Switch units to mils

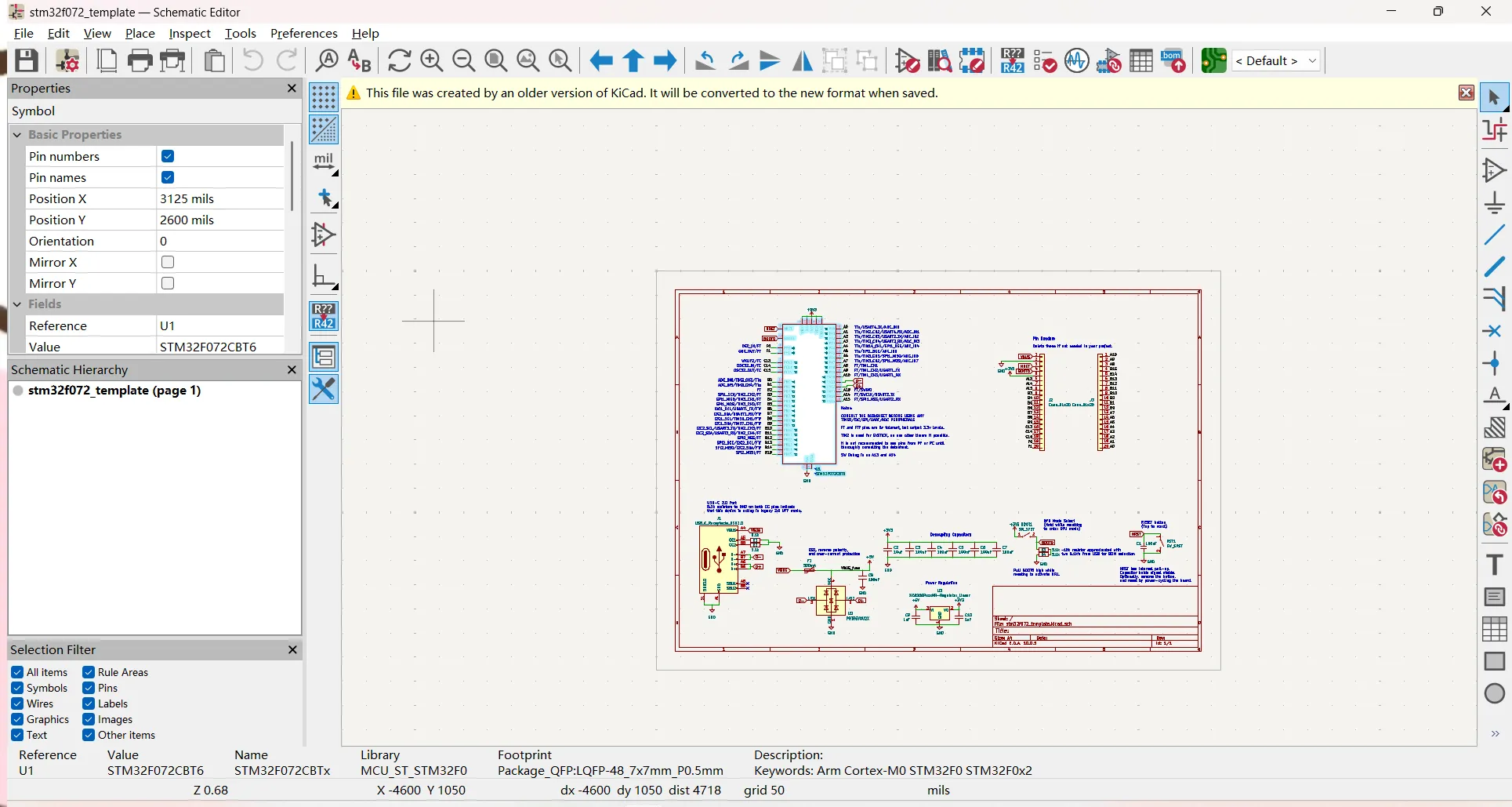(x=324, y=162)
